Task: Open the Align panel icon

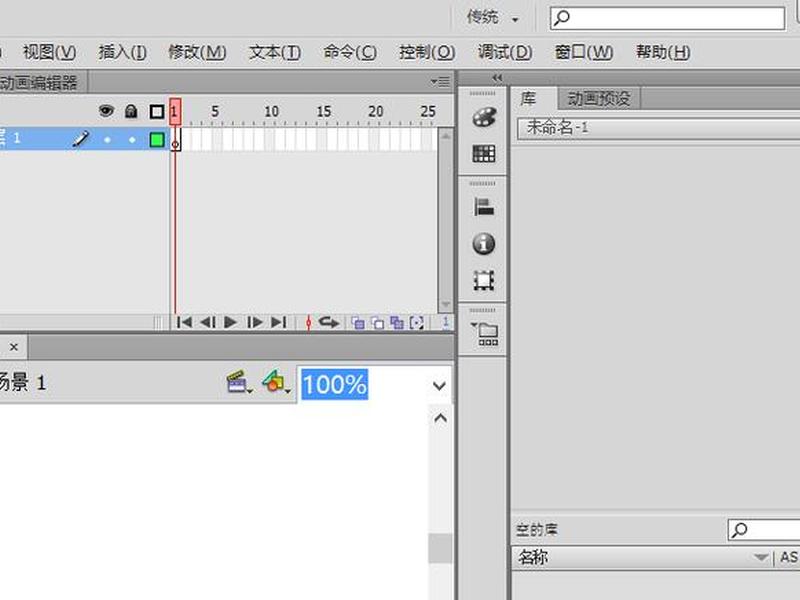Action: tap(483, 207)
